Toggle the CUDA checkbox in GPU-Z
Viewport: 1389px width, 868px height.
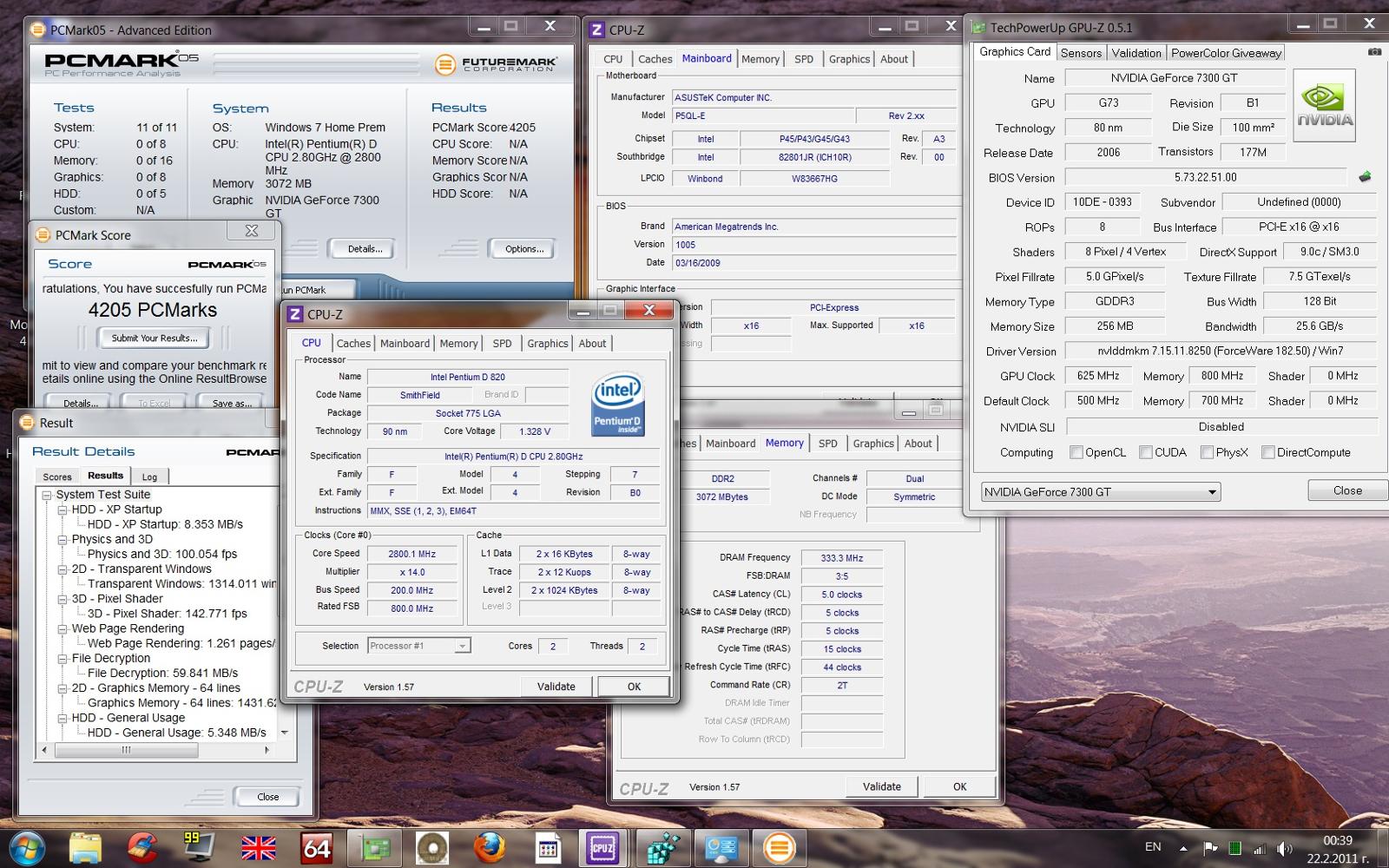pyautogui.click(x=1146, y=452)
